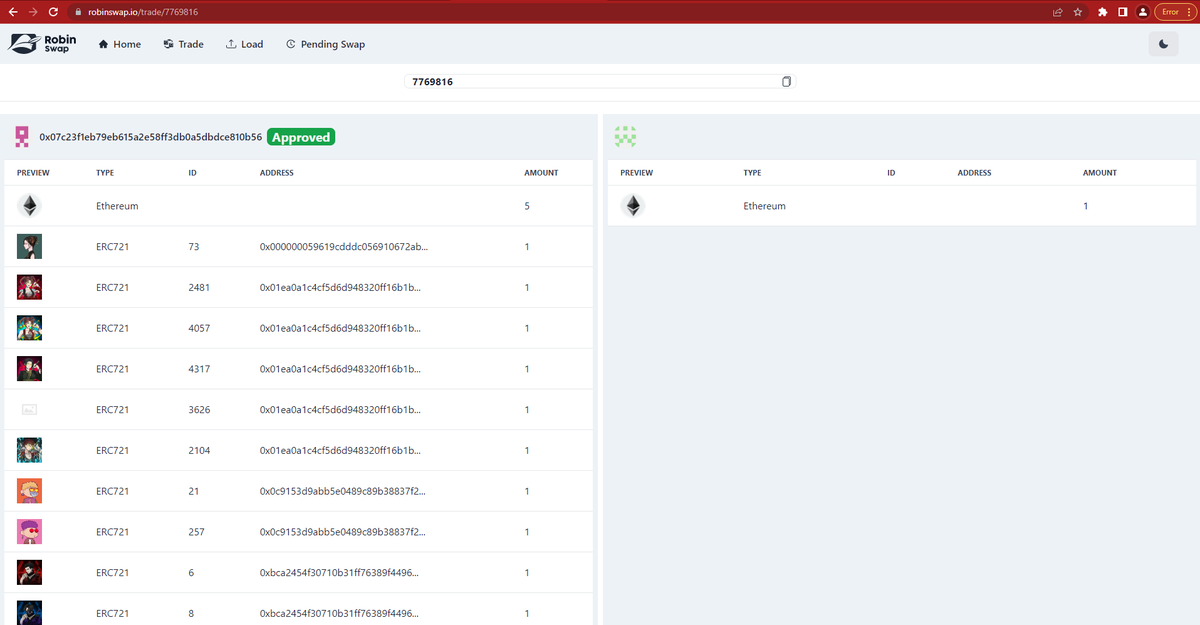Screen dimensions: 1200x625
Task: Click the pink identicon avatar
Action: pyautogui.click(x=22, y=136)
